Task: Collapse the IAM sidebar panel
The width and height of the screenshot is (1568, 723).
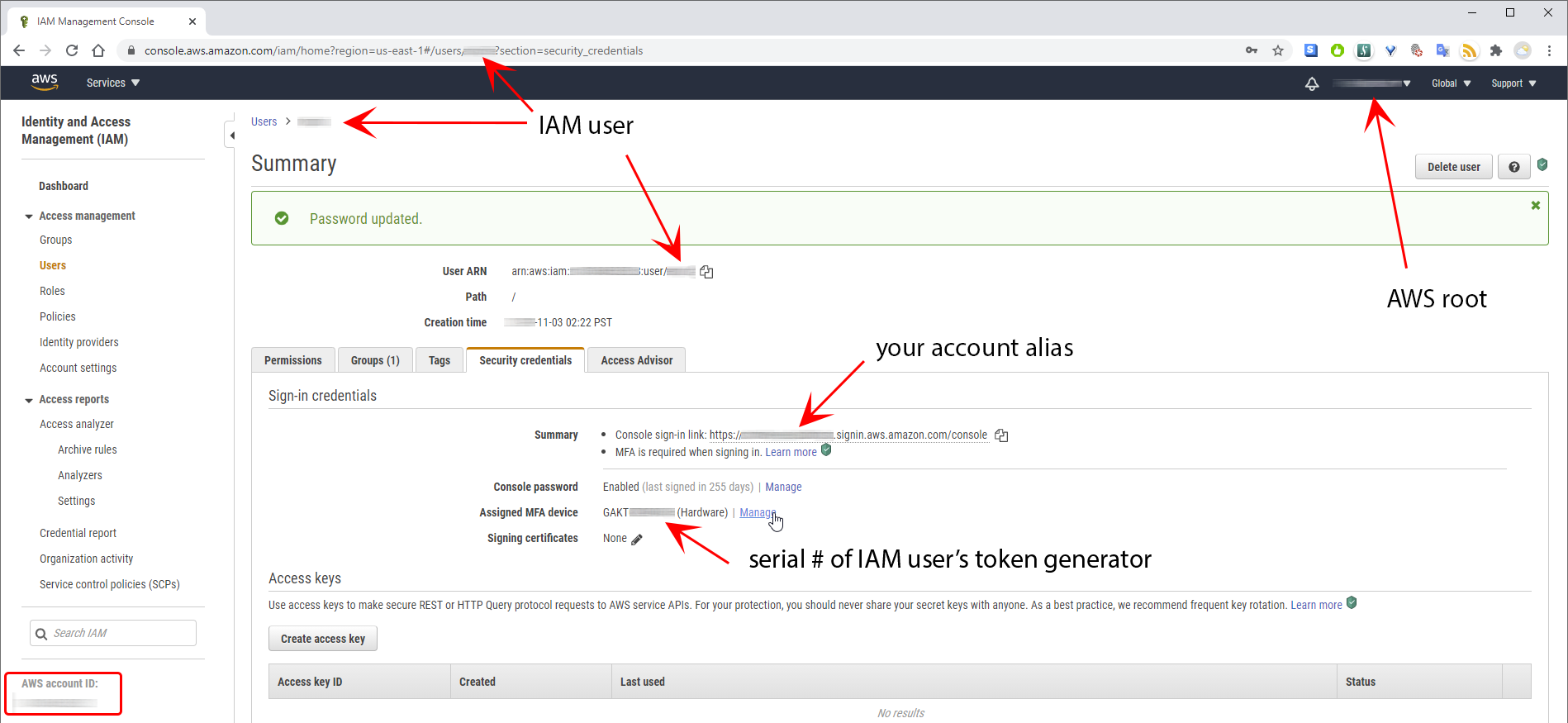Action: [x=231, y=136]
